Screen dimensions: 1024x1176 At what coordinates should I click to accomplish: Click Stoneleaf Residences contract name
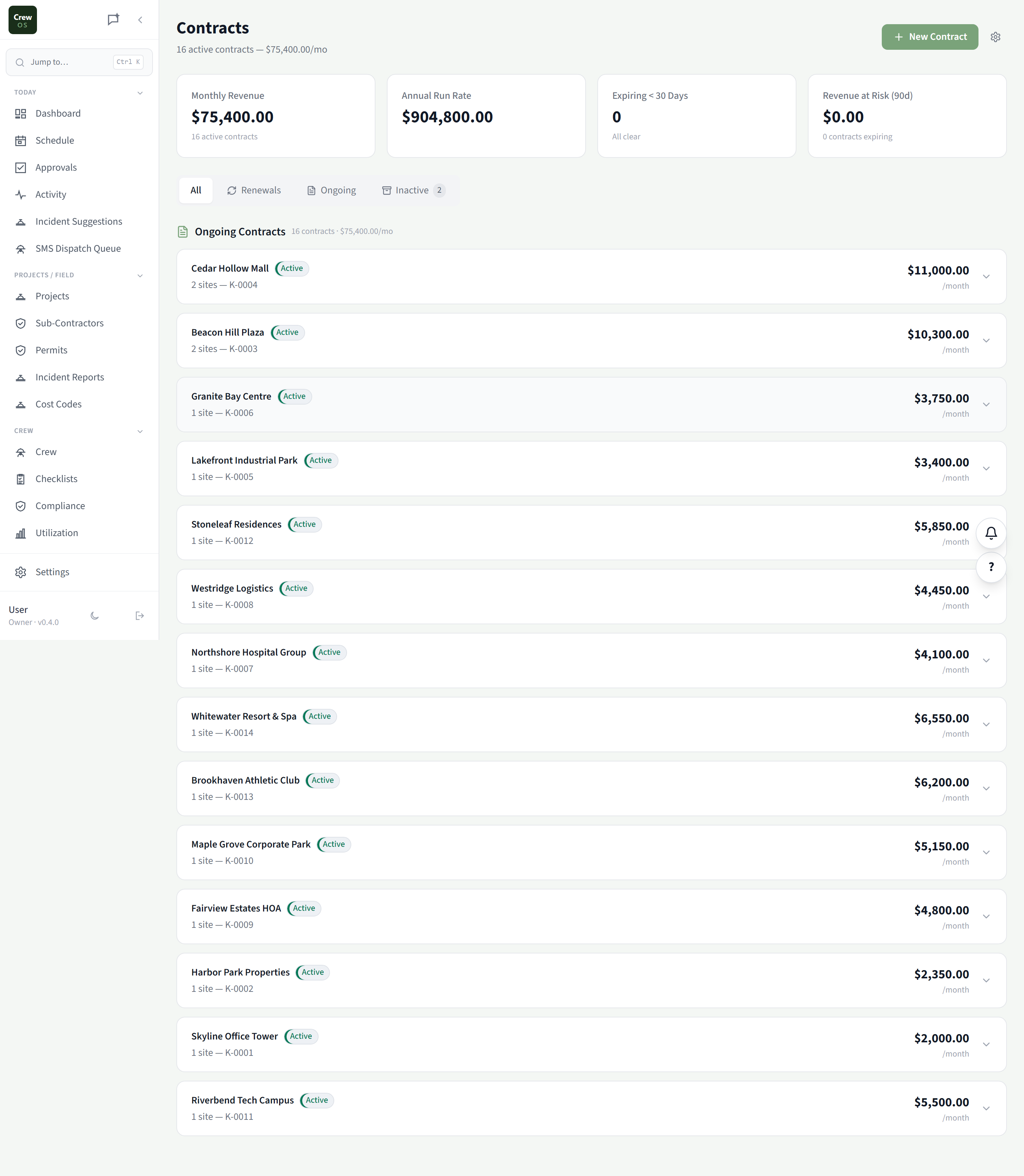click(236, 525)
